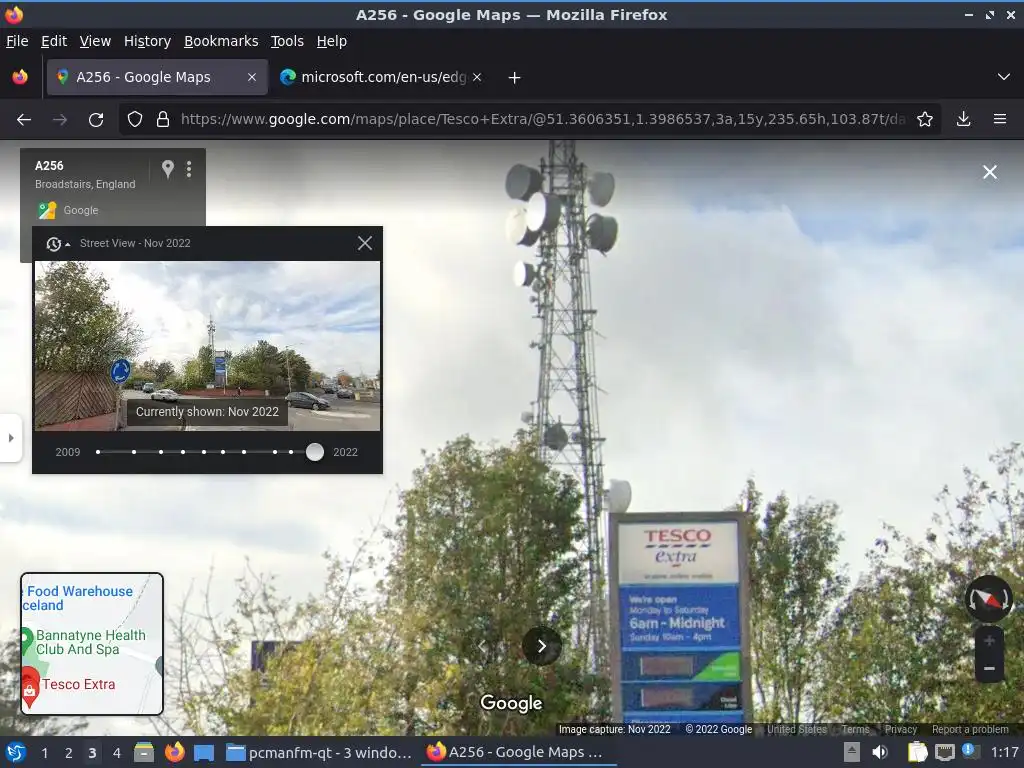1024x768 pixels.
Task: Click Report a problem link
Action: [970, 729]
